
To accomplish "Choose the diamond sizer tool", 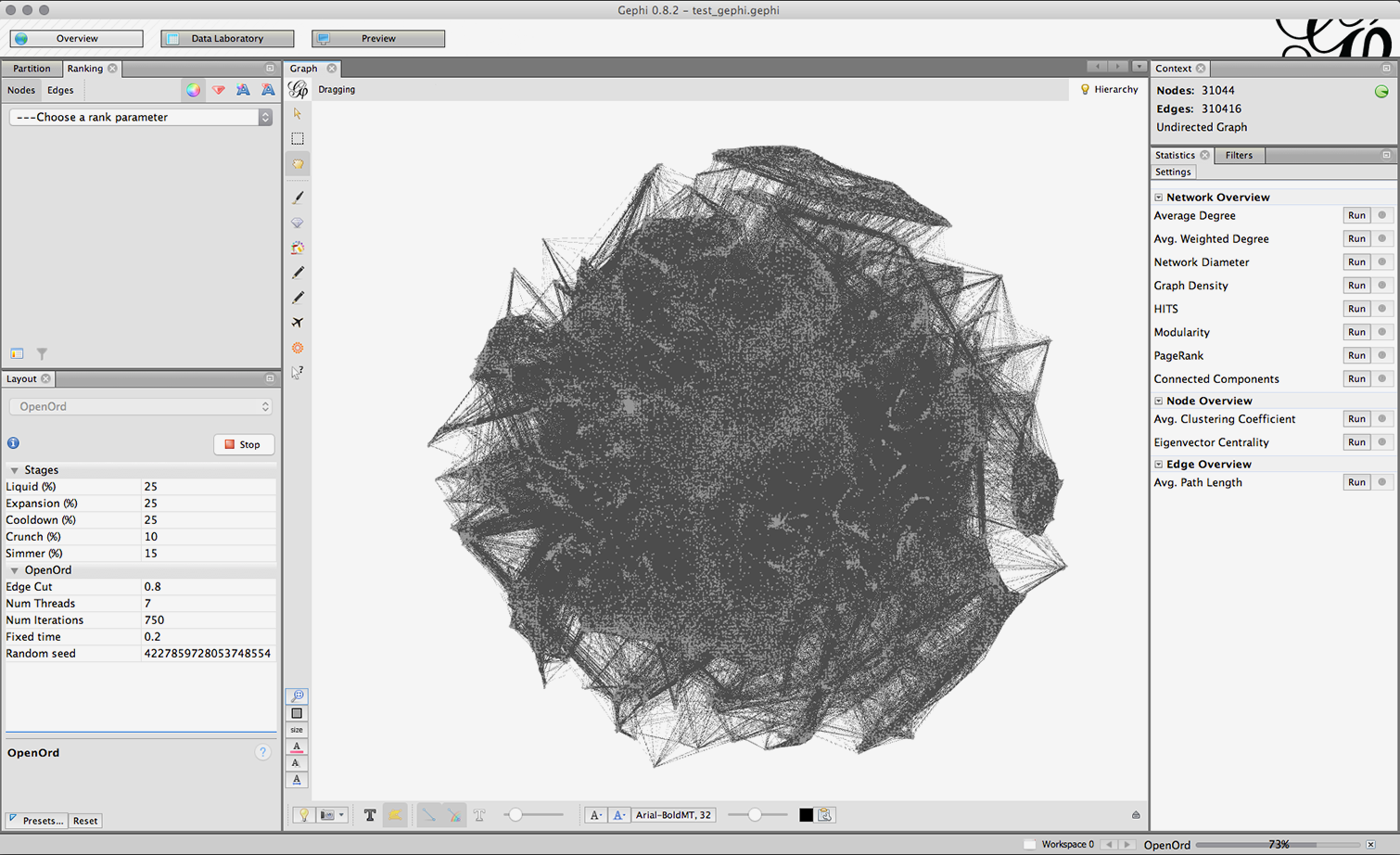I will pos(298,223).
